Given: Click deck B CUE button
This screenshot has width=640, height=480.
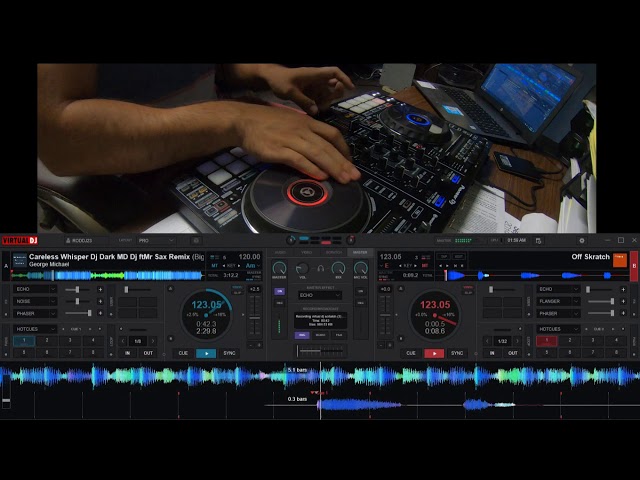Looking at the screenshot, I should (x=411, y=353).
